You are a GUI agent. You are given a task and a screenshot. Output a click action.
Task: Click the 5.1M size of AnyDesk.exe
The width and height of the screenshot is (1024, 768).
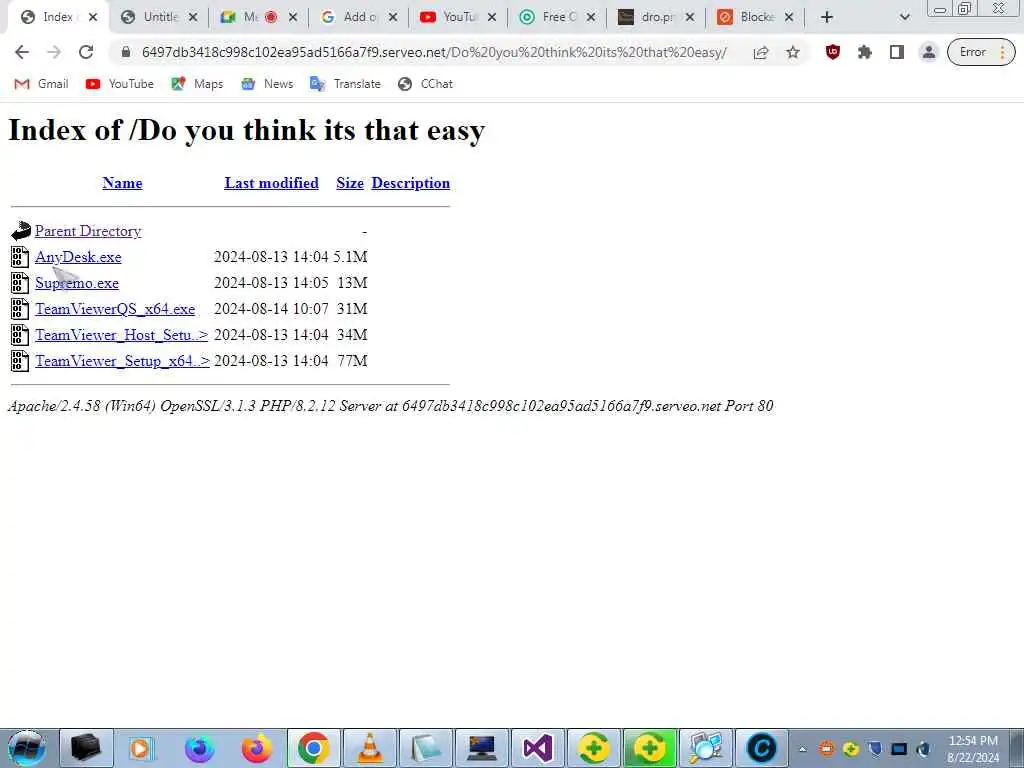point(351,257)
